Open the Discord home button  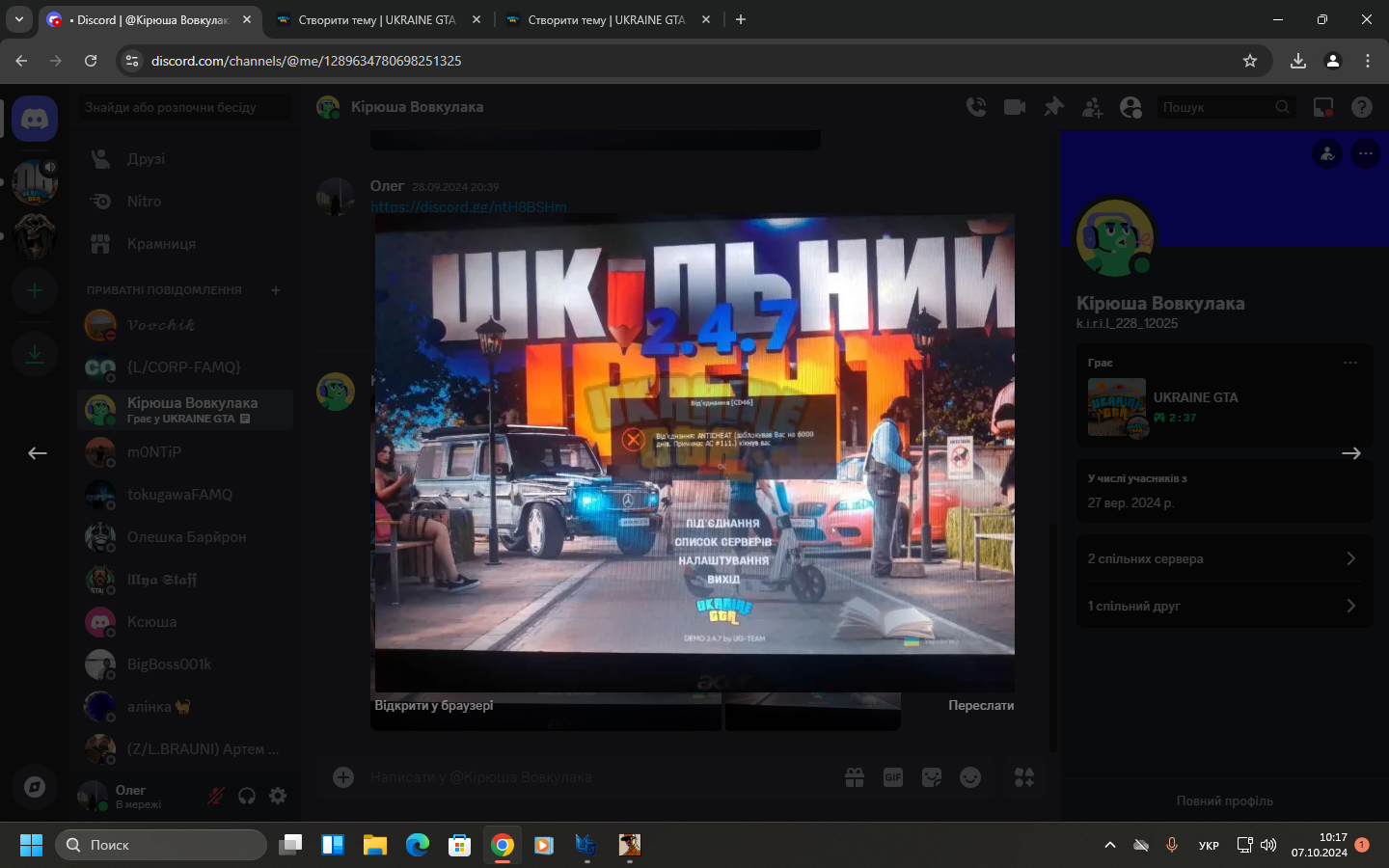pyautogui.click(x=35, y=119)
